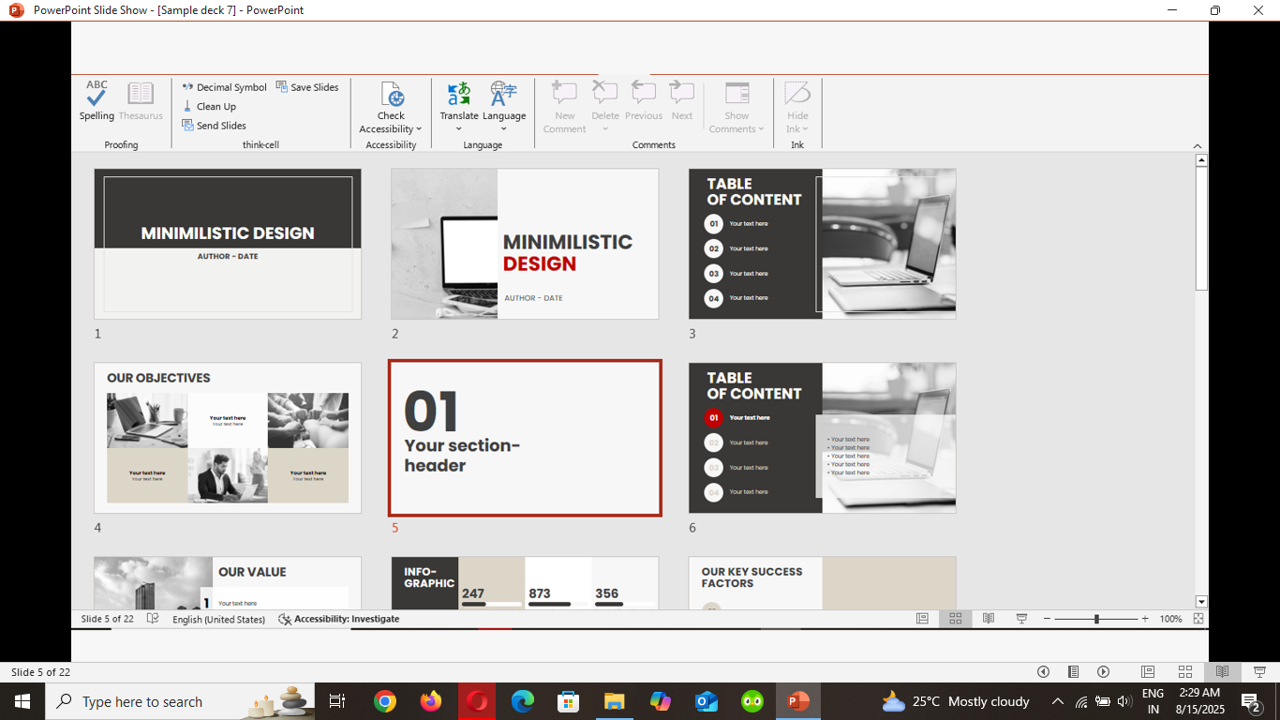The width and height of the screenshot is (1280, 720).
Task: Click the previous slide arrow in bottom bar
Action: click(1043, 672)
